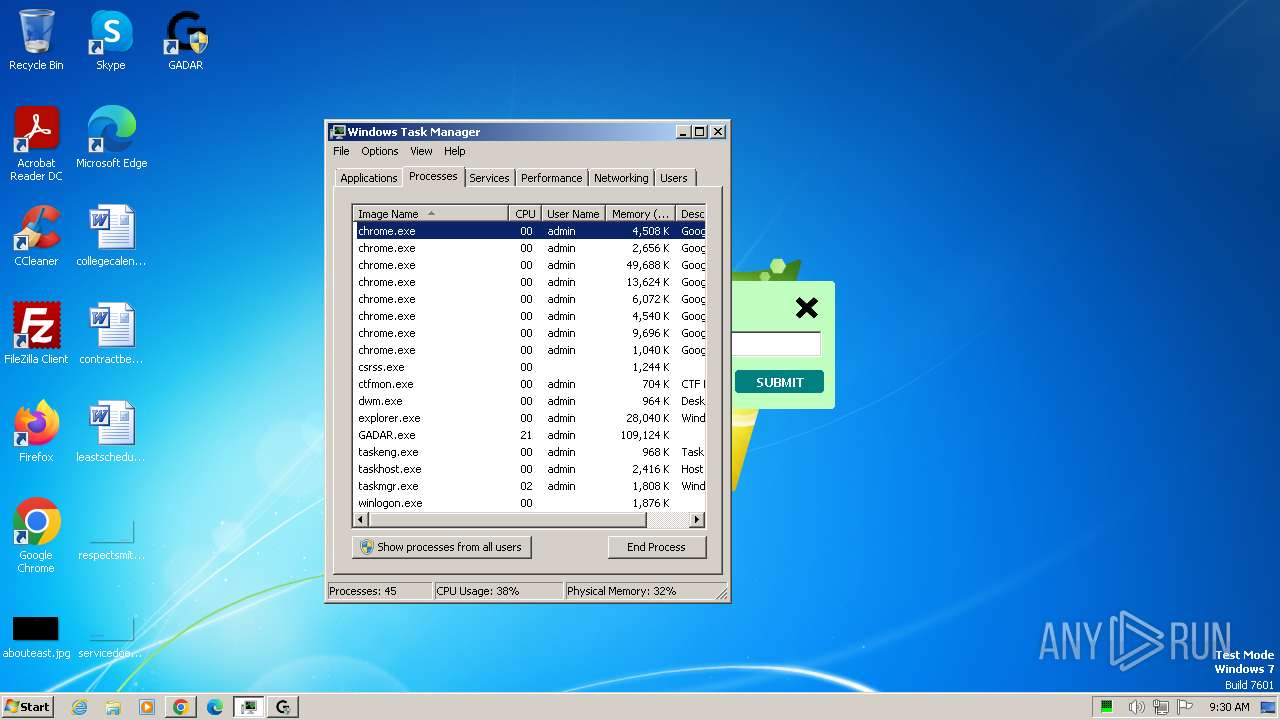Viewport: 1280px width, 720px height.
Task: Switch to the Applications tab
Action: 369,178
